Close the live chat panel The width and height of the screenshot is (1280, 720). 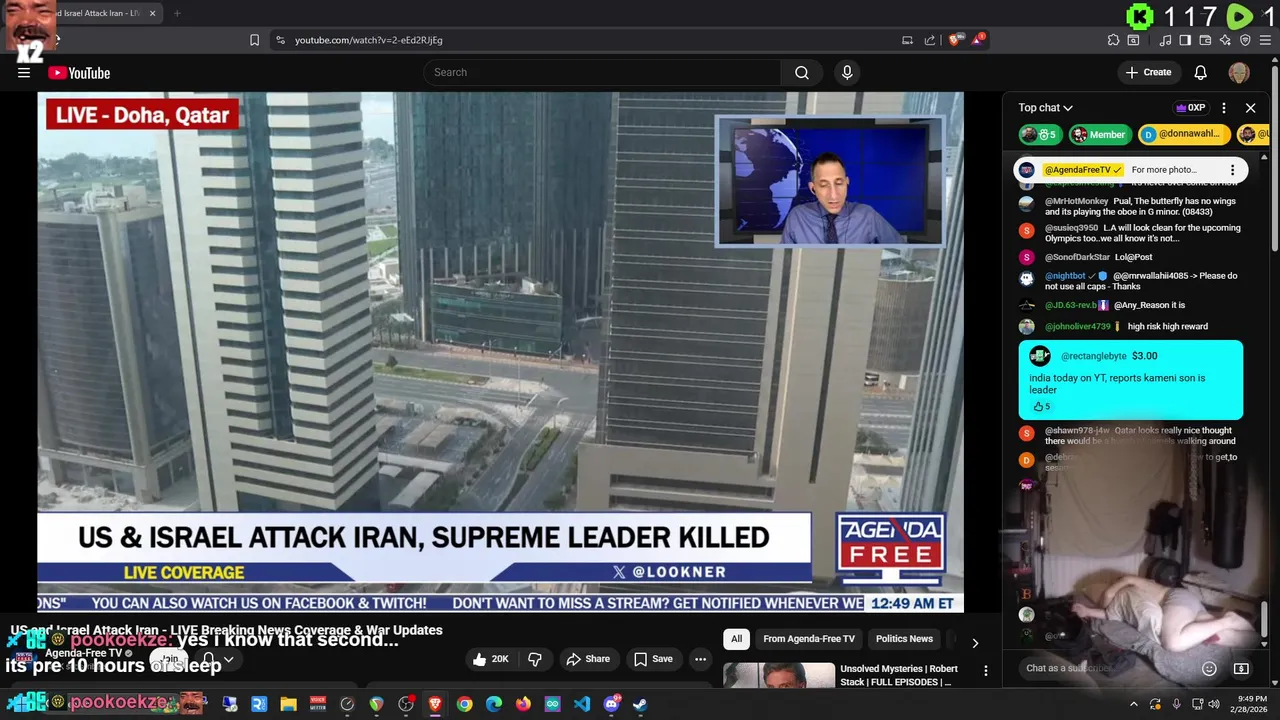tap(1250, 108)
